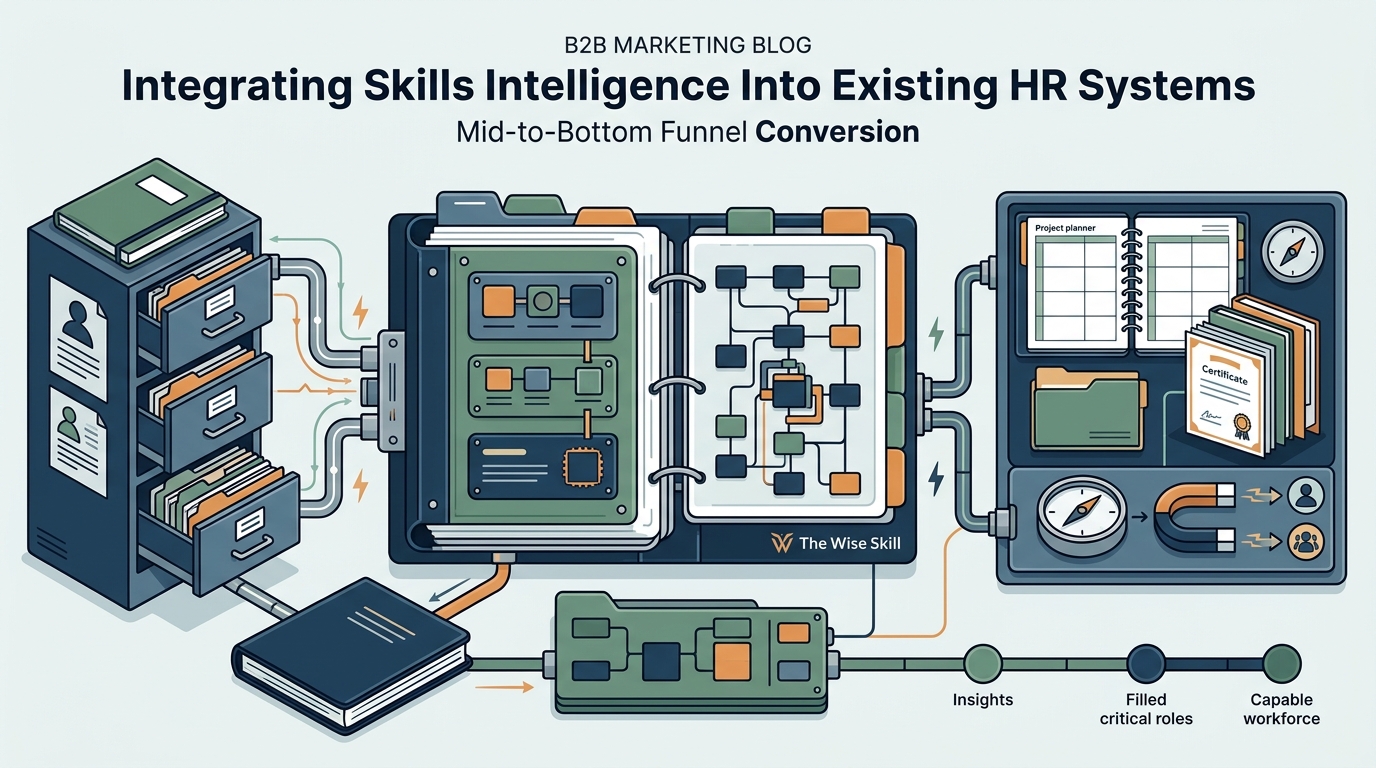
Task: Click the 'Capable workforce' label
Action: click(1281, 709)
